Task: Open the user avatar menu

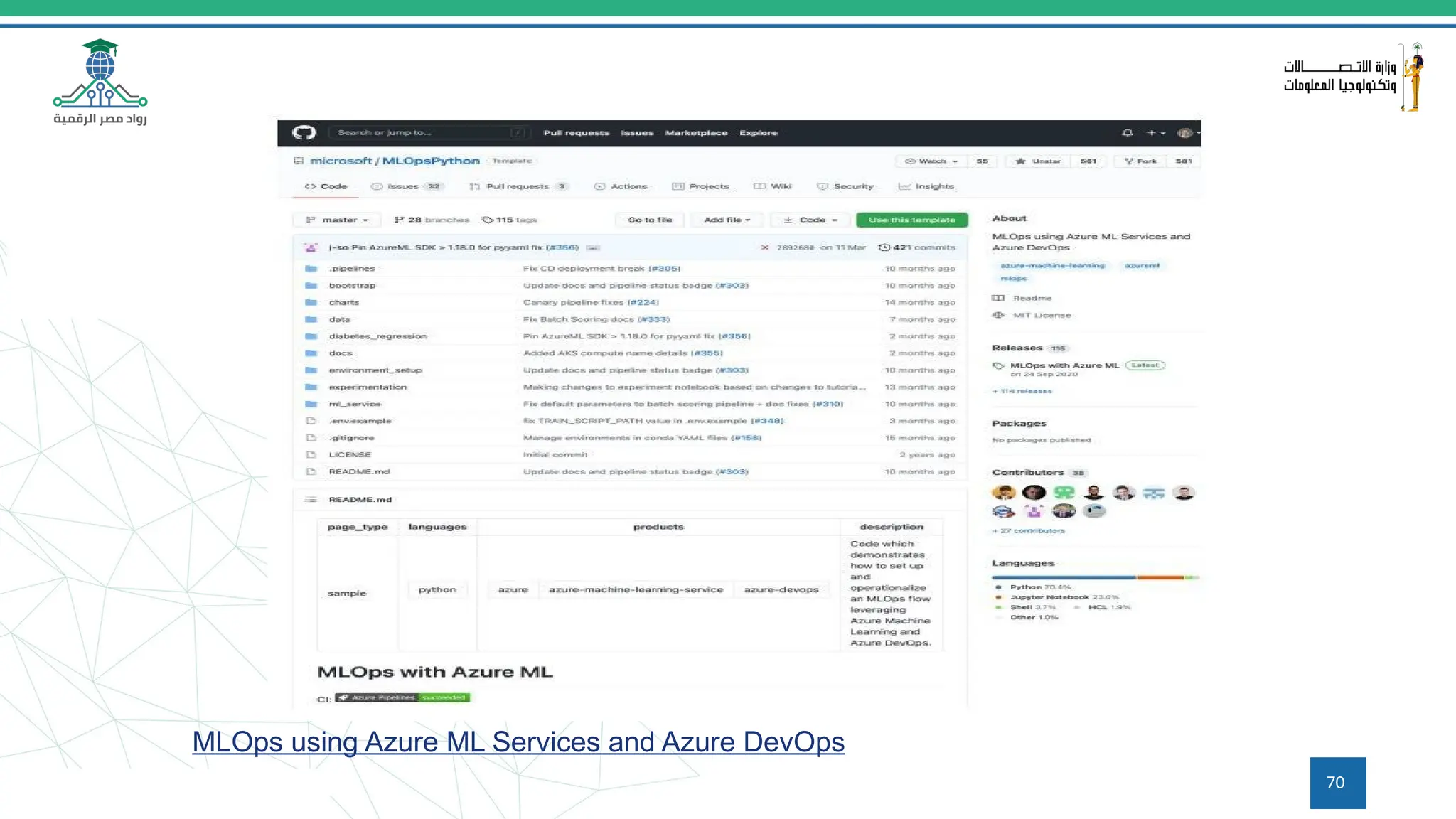Action: 1187,133
